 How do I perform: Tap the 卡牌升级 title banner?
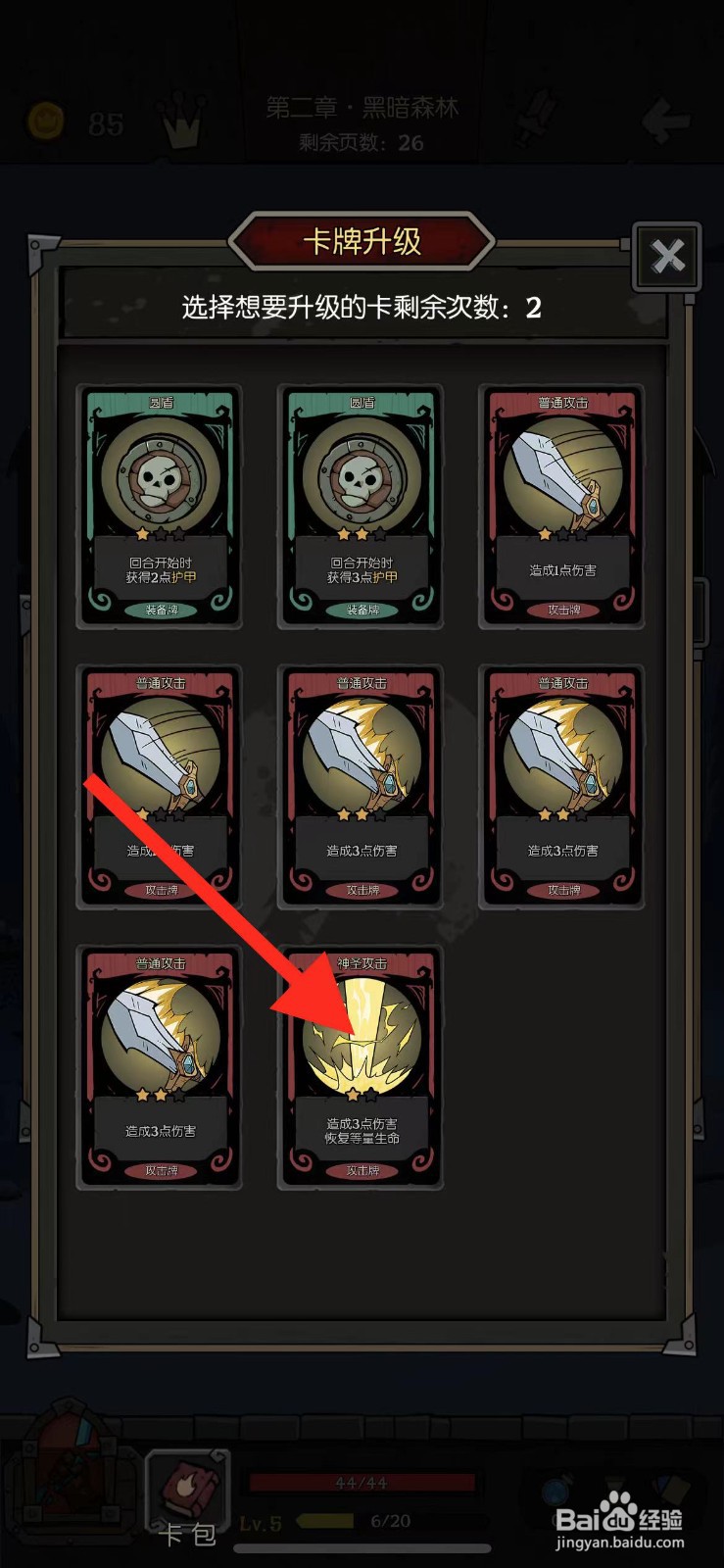click(362, 240)
